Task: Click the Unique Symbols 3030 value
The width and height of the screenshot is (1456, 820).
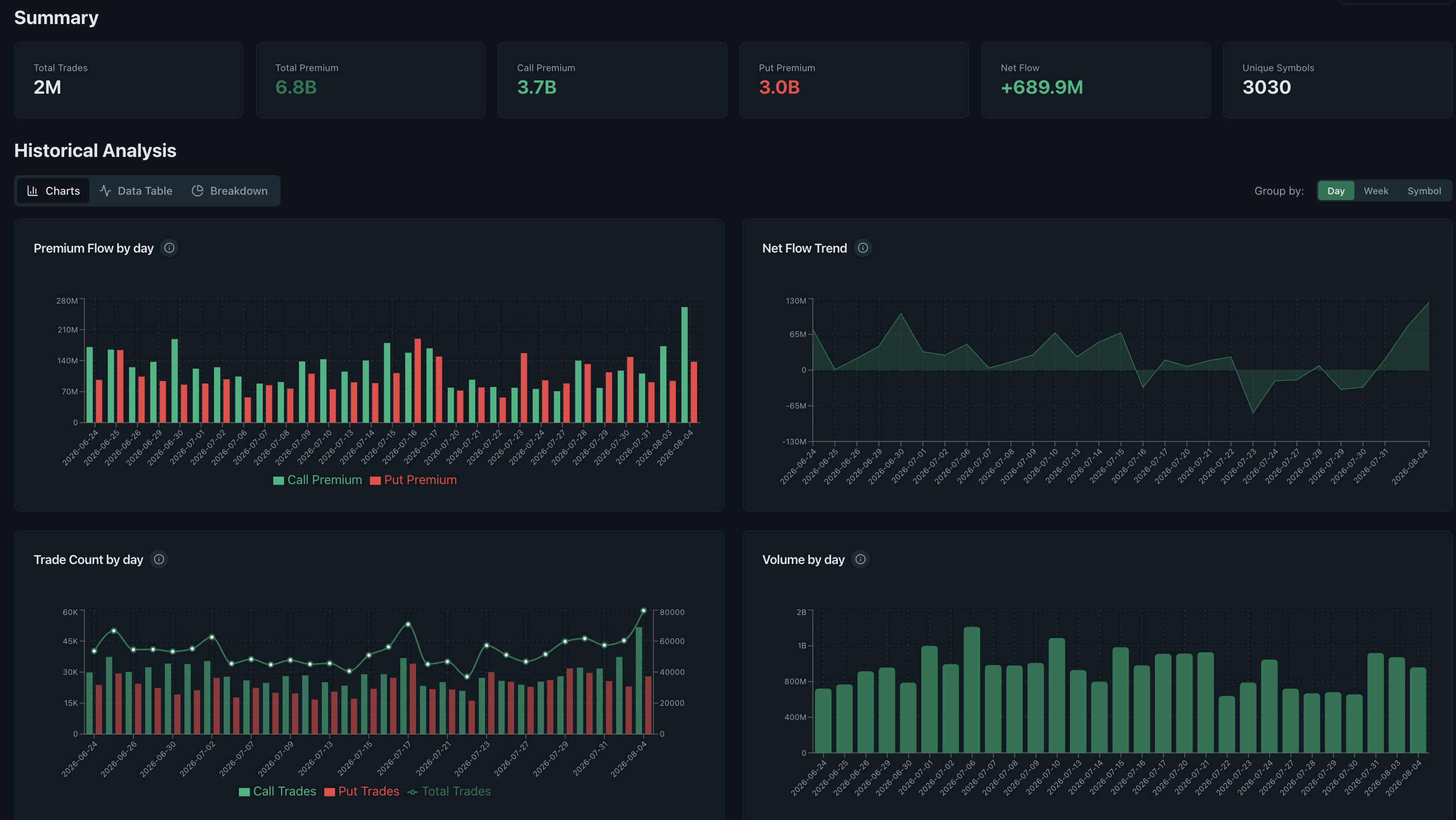Action: coord(1266,87)
